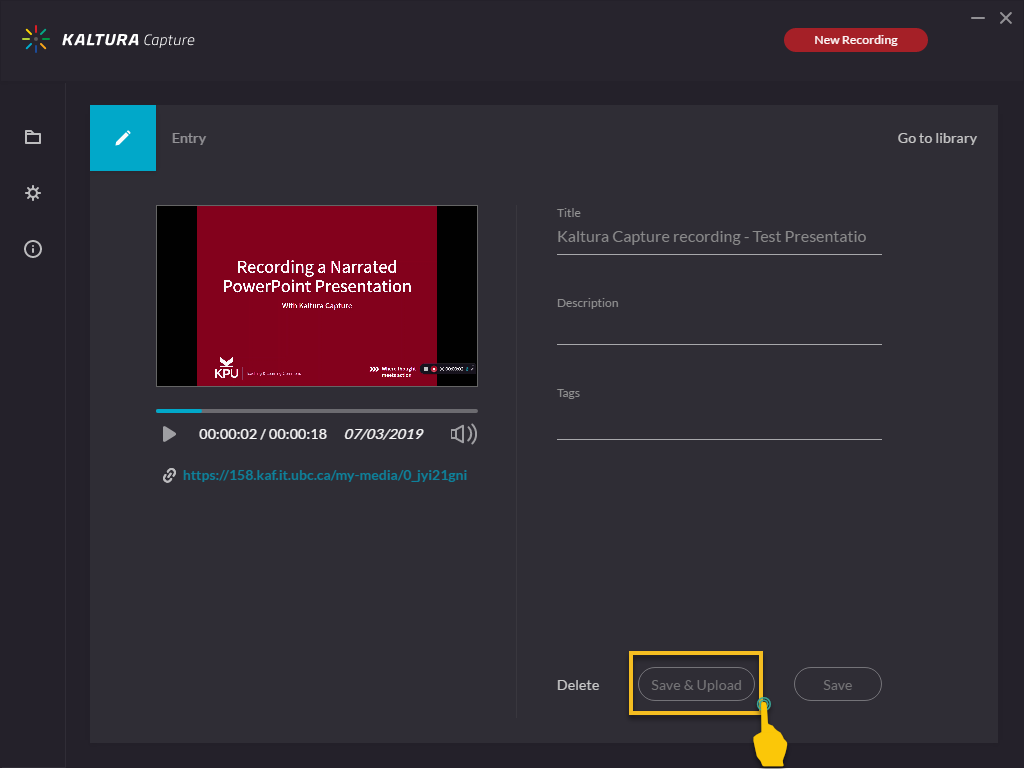Screen dimensions: 1024x769
Task: Click the presentation video thumbnail
Action: 317,296
